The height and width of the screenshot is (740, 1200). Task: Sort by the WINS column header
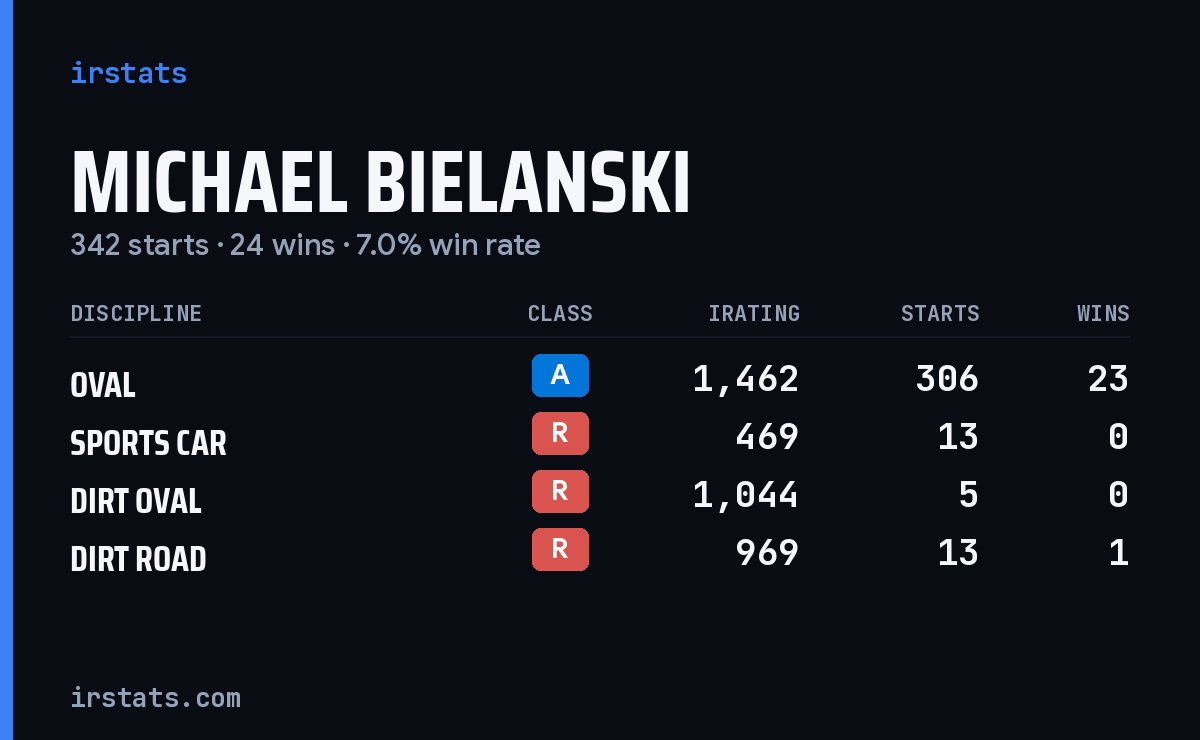pos(1103,314)
